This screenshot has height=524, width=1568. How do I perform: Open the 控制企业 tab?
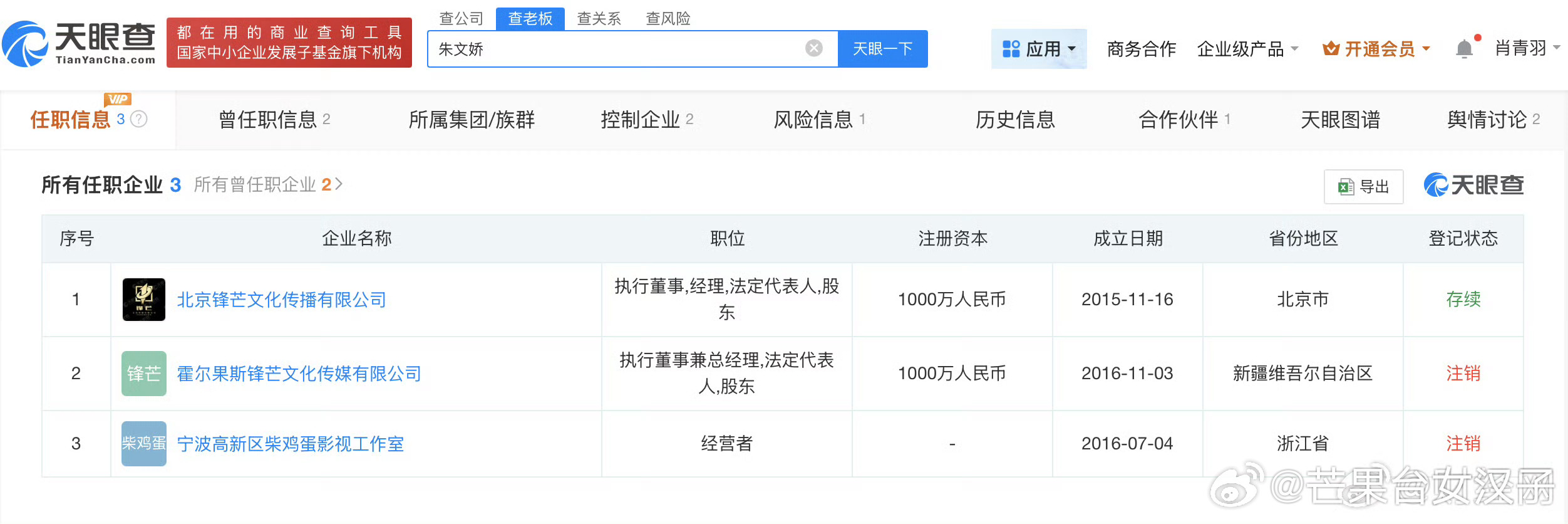647,120
